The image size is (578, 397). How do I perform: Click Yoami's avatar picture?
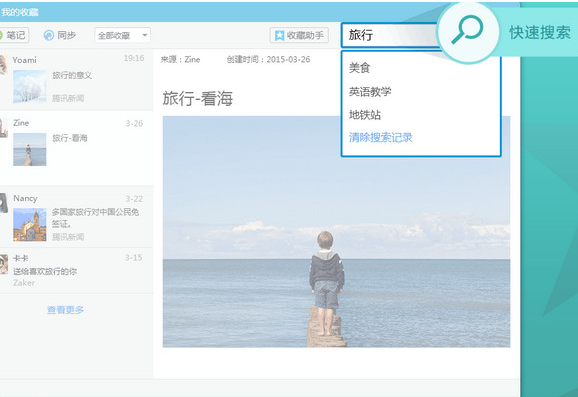click(x=4, y=65)
